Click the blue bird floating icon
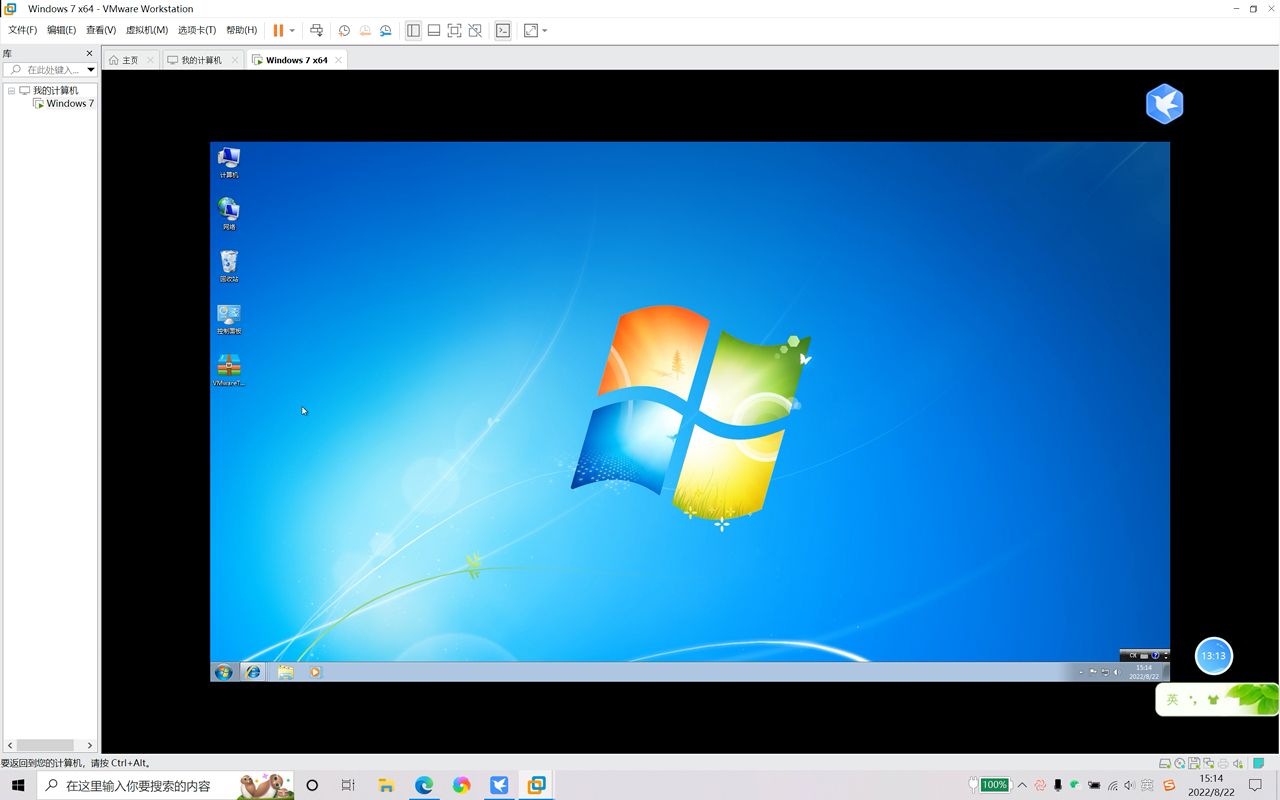Screen dimensions: 1280x800 point(1165,104)
